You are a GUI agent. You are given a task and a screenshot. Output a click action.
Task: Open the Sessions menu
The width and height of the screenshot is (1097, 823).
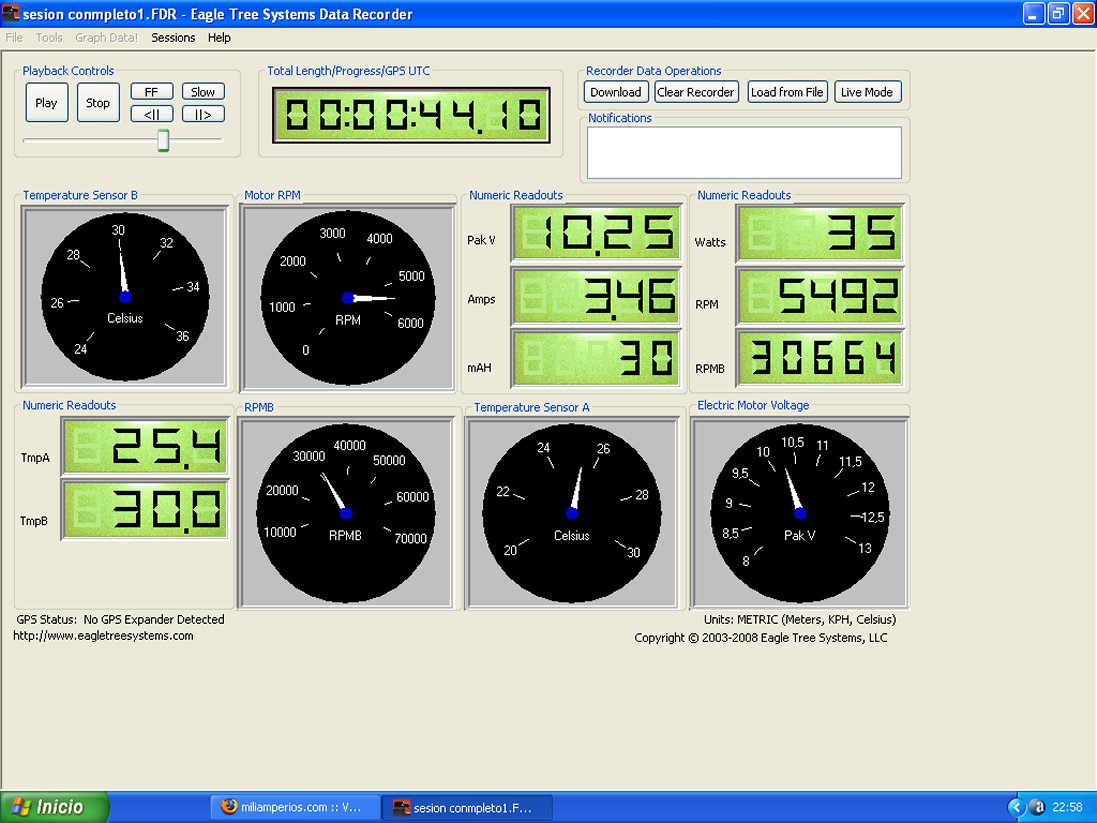(173, 38)
